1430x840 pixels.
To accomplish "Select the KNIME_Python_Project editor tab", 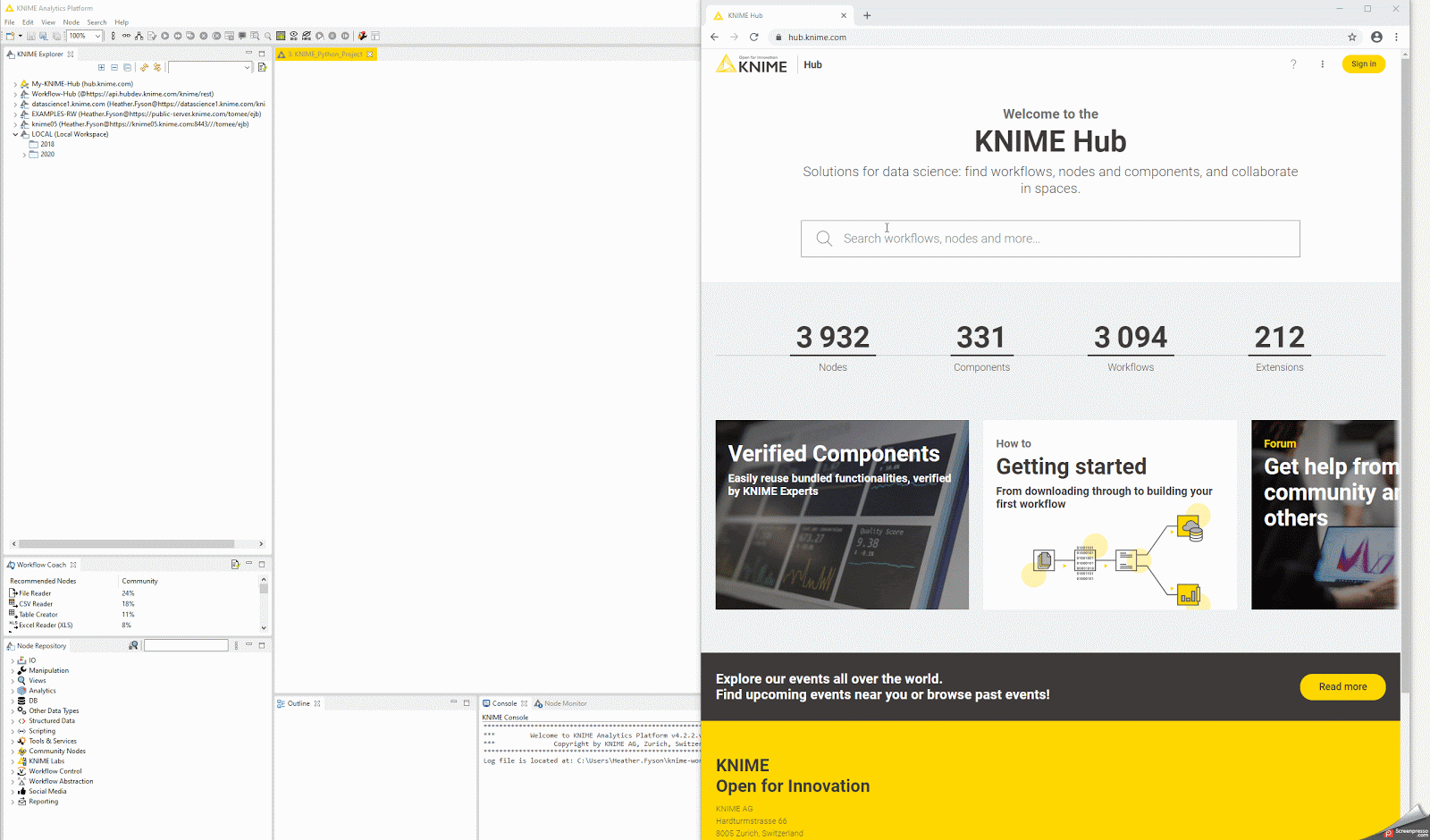I will coord(325,55).
